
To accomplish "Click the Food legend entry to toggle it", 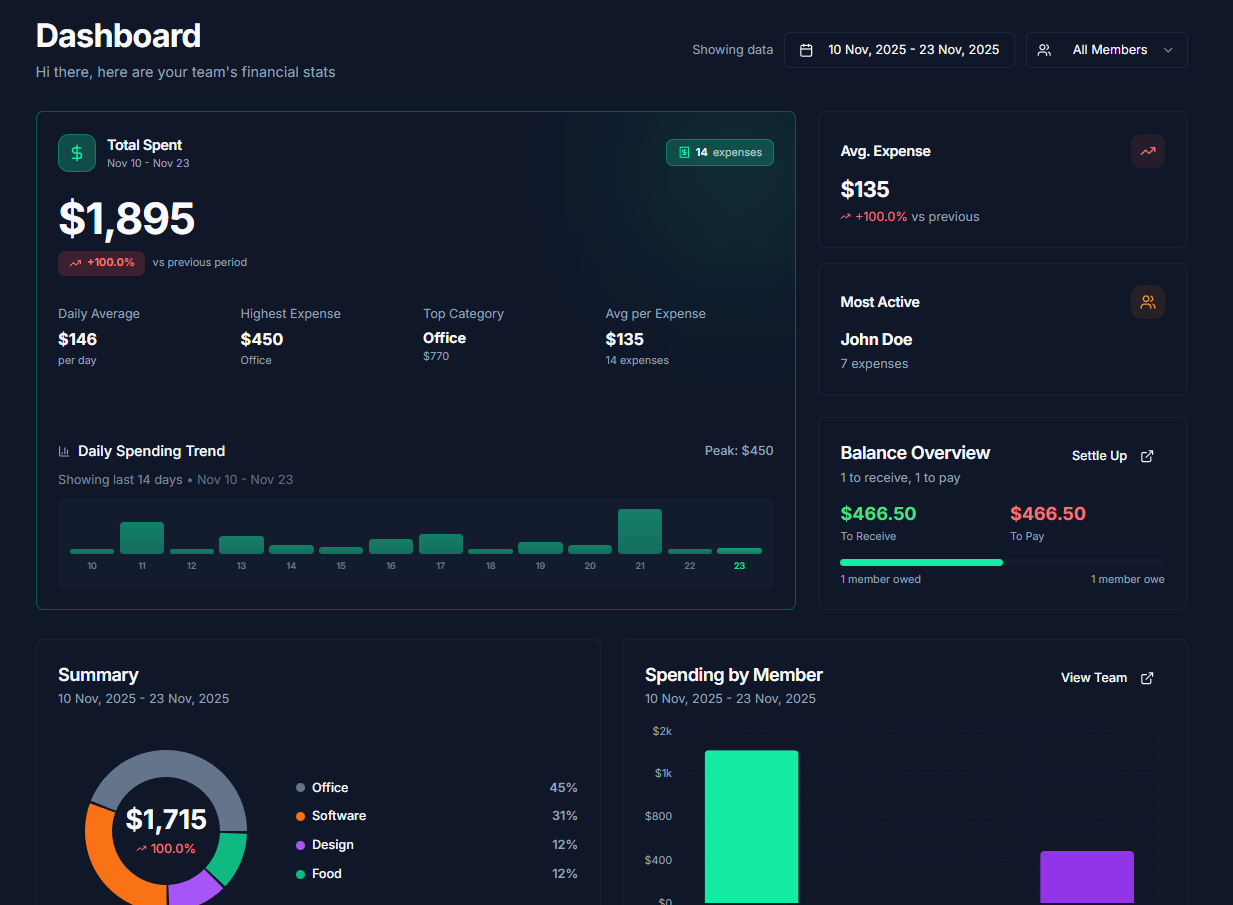I will (325, 873).
